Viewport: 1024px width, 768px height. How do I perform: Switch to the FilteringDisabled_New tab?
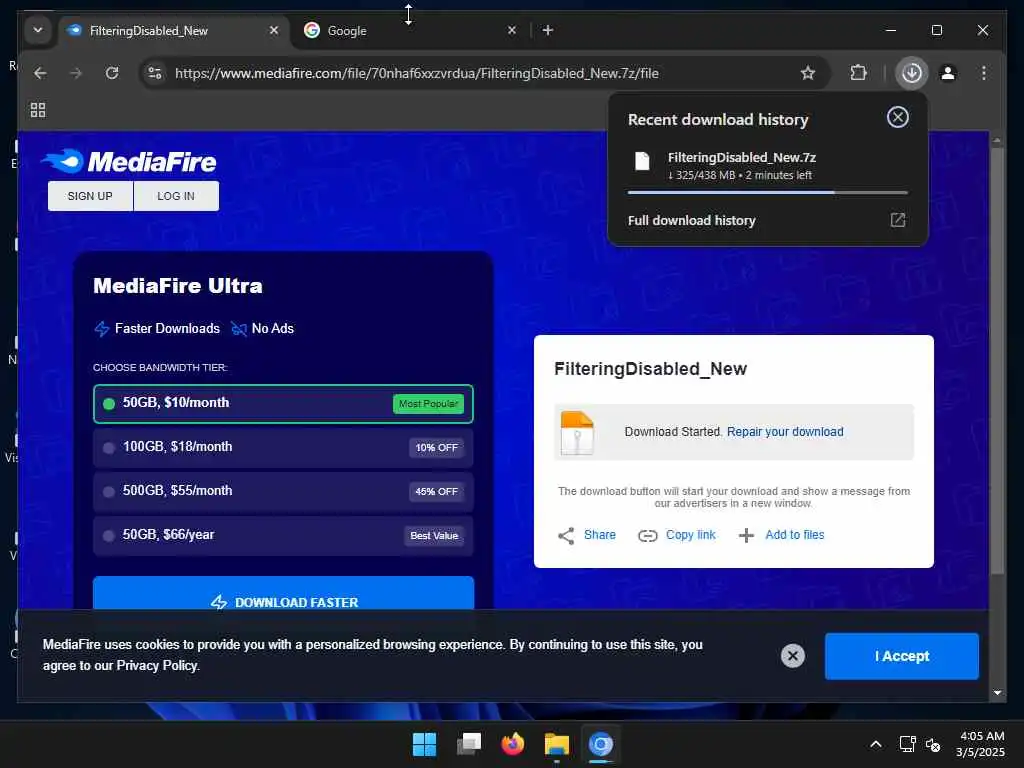coord(175,31)
